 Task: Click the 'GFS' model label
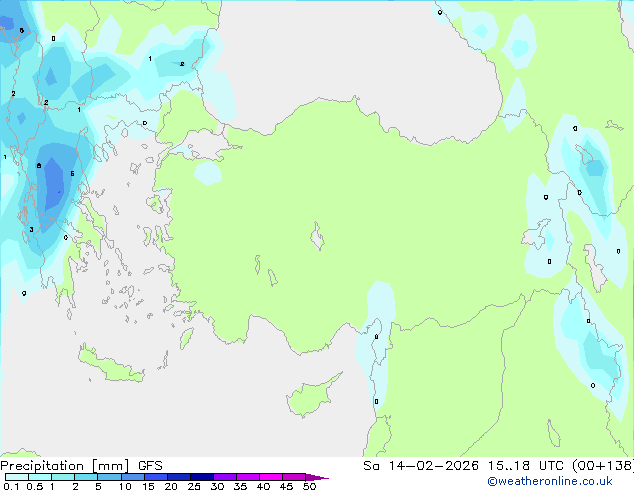(150, 466)
